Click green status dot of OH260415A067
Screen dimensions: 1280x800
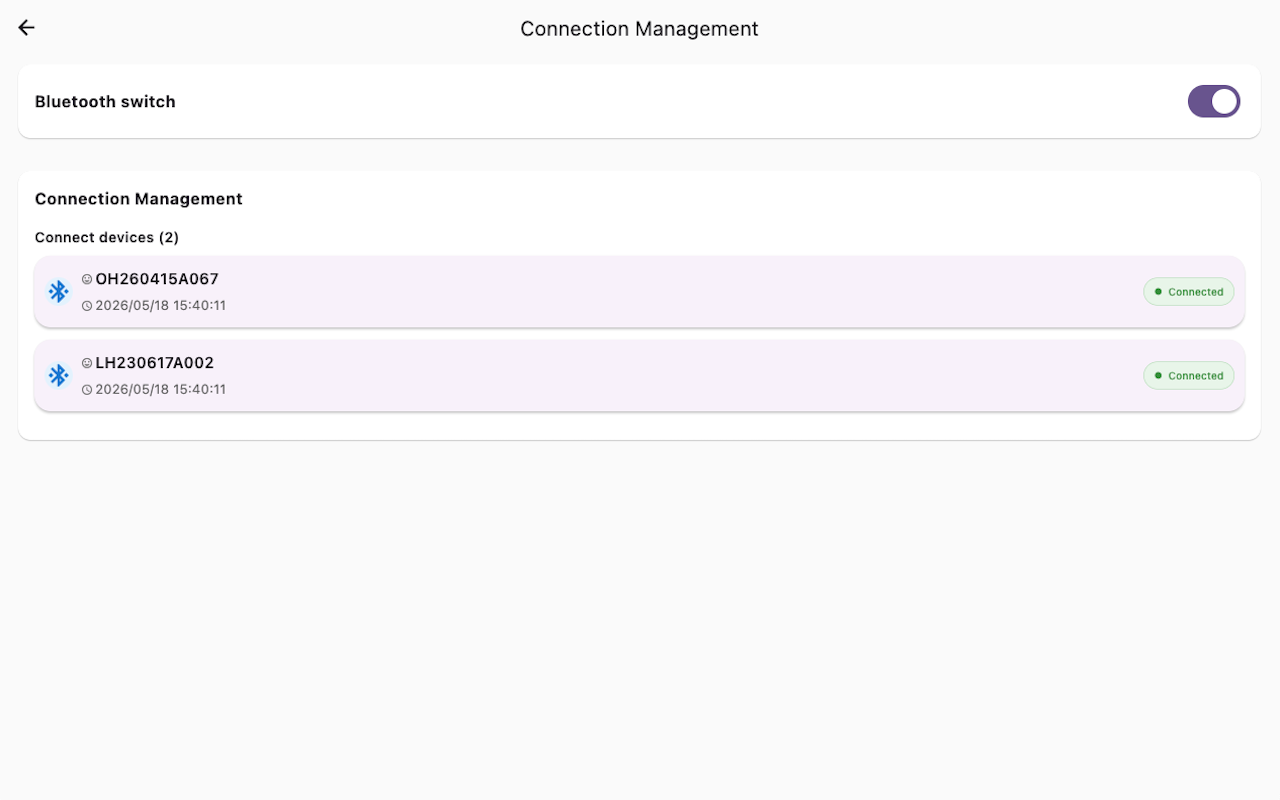click(1158, 292)
